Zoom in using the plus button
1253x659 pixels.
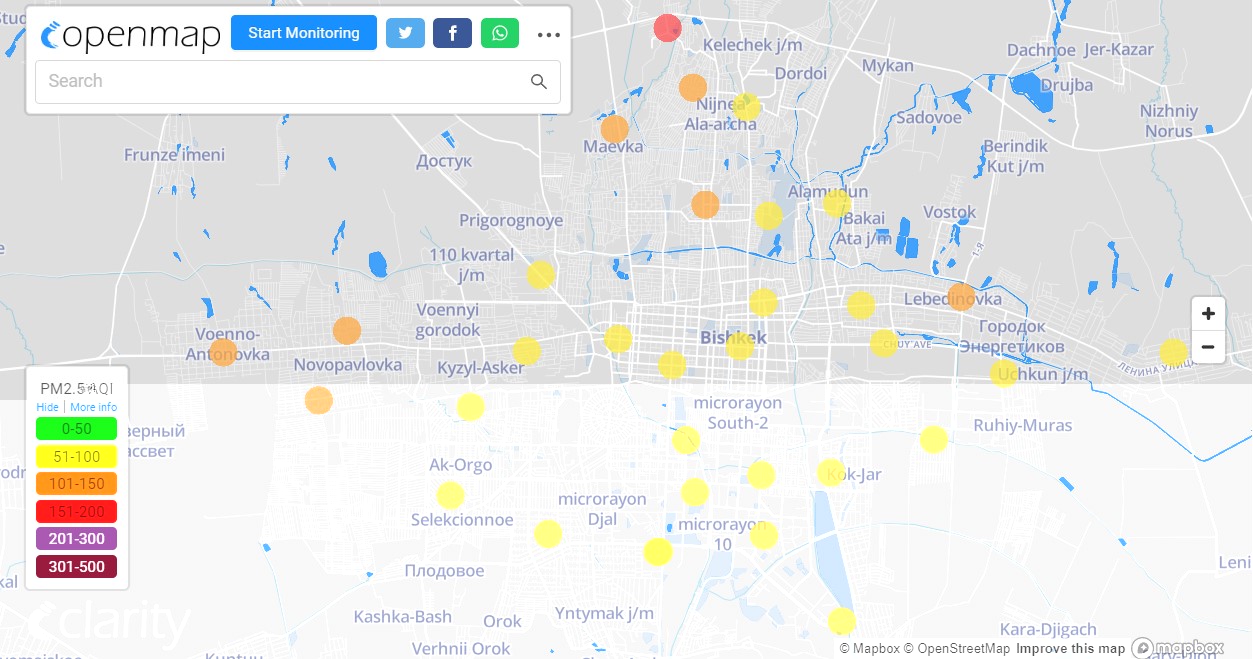tap(1208, 314)
